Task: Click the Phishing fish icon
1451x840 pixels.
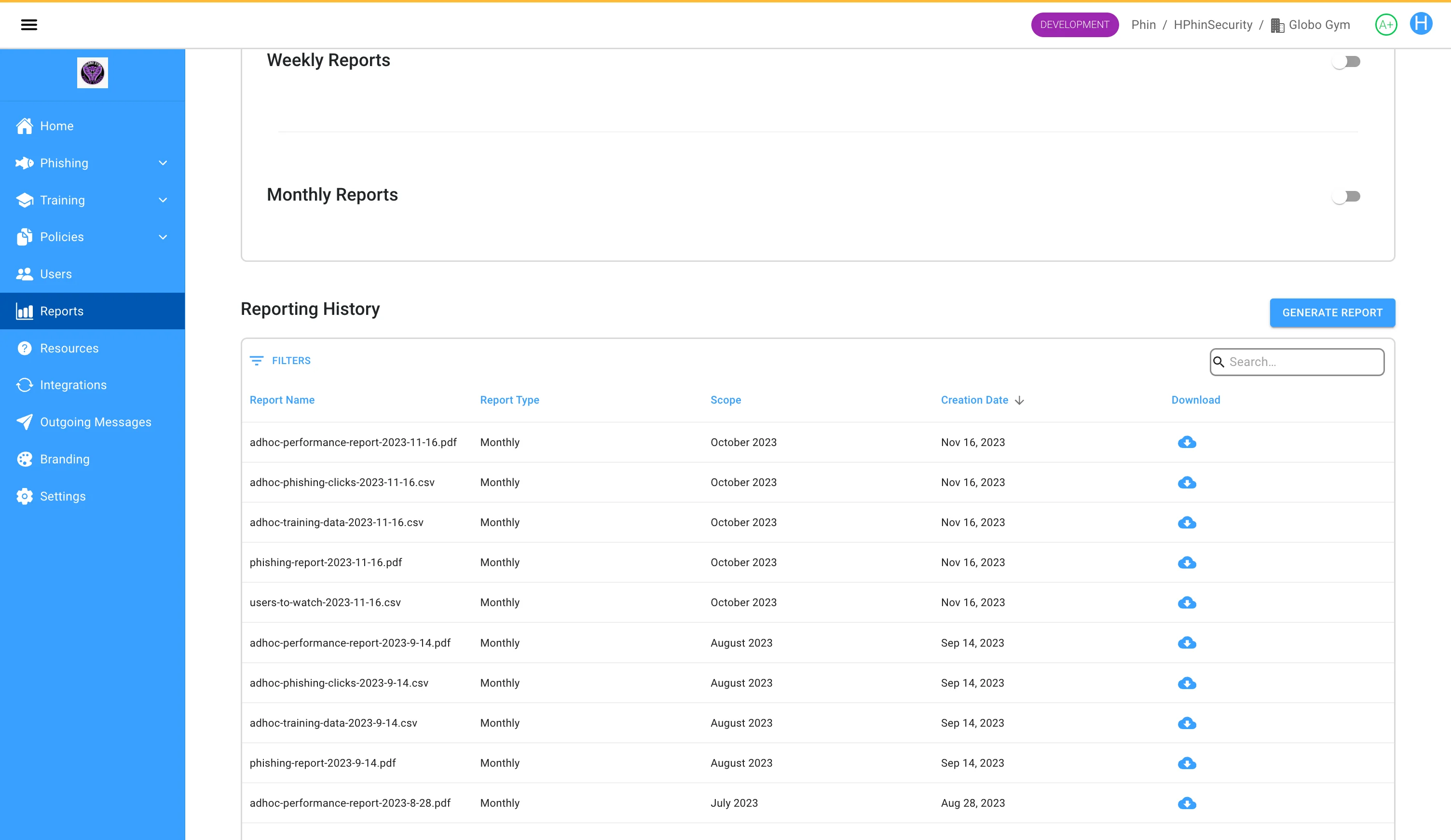Action: (x=24, y=163)
